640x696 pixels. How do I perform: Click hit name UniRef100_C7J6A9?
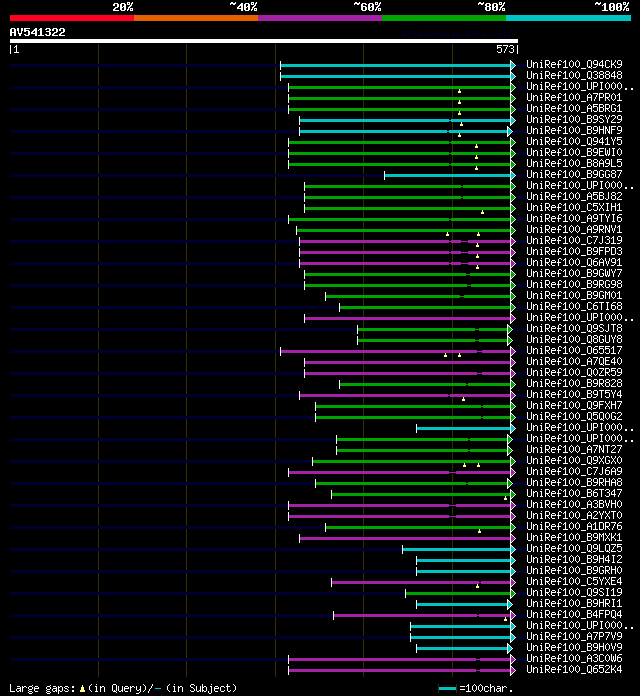pyautogui.click(x=574, y=471)
